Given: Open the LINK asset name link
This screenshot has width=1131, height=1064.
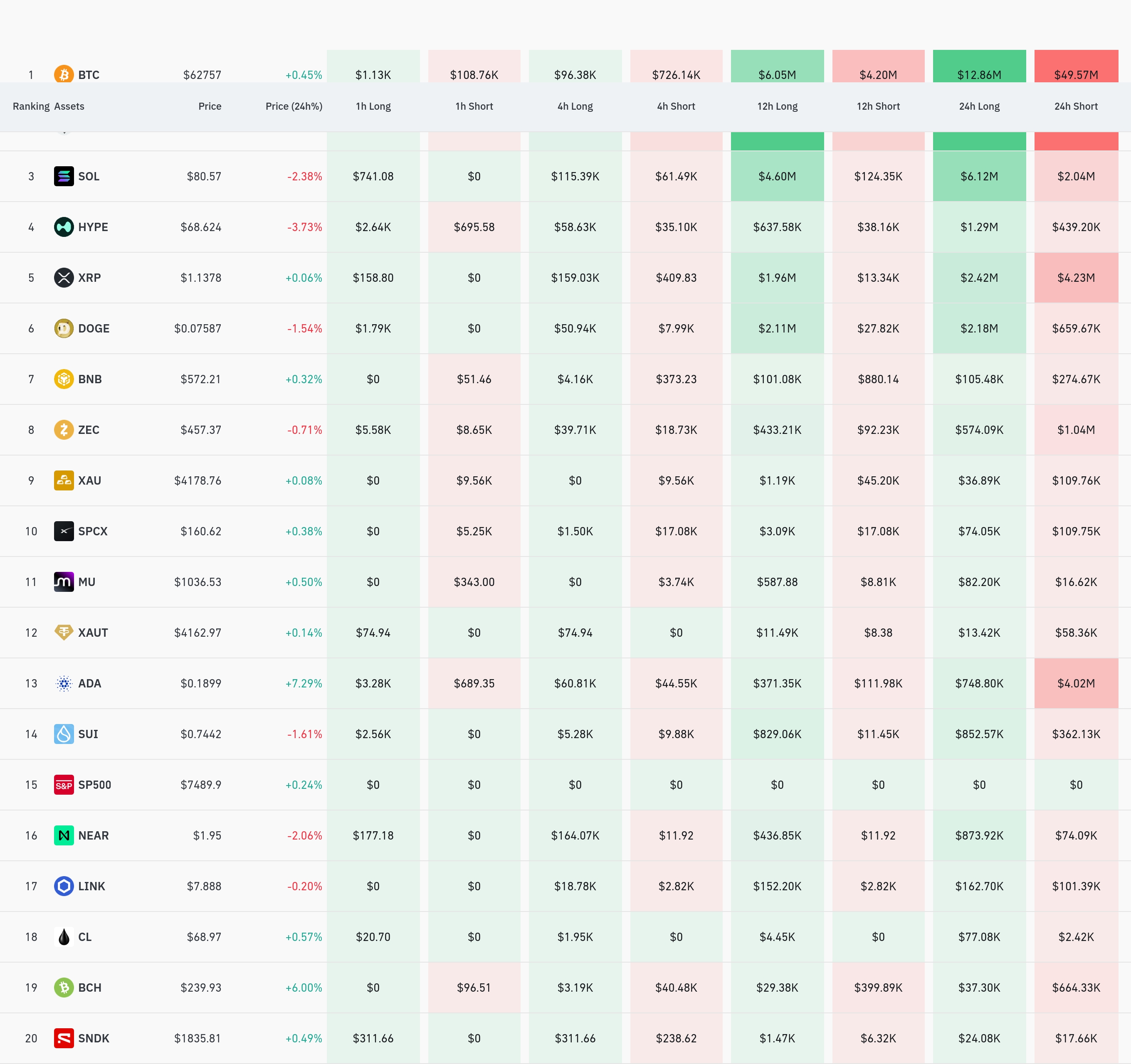Looking at the screenshot, I should [x=91, y=886].
